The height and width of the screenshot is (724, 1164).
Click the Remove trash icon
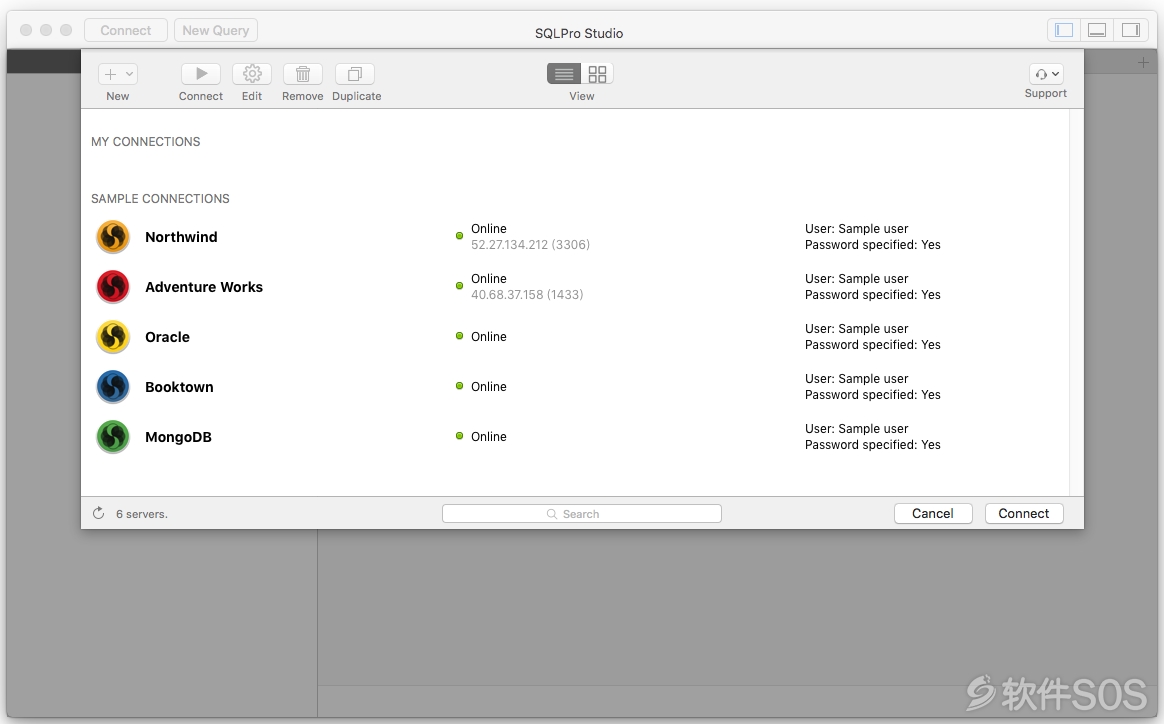tap(303, 74)
